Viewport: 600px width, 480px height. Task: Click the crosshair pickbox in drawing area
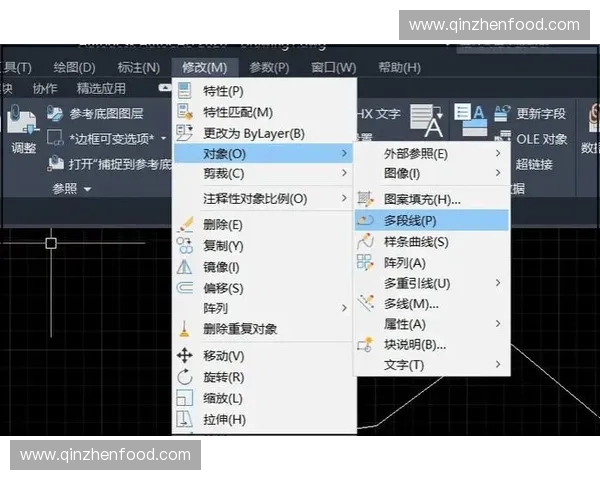click(x=51, y=243)
